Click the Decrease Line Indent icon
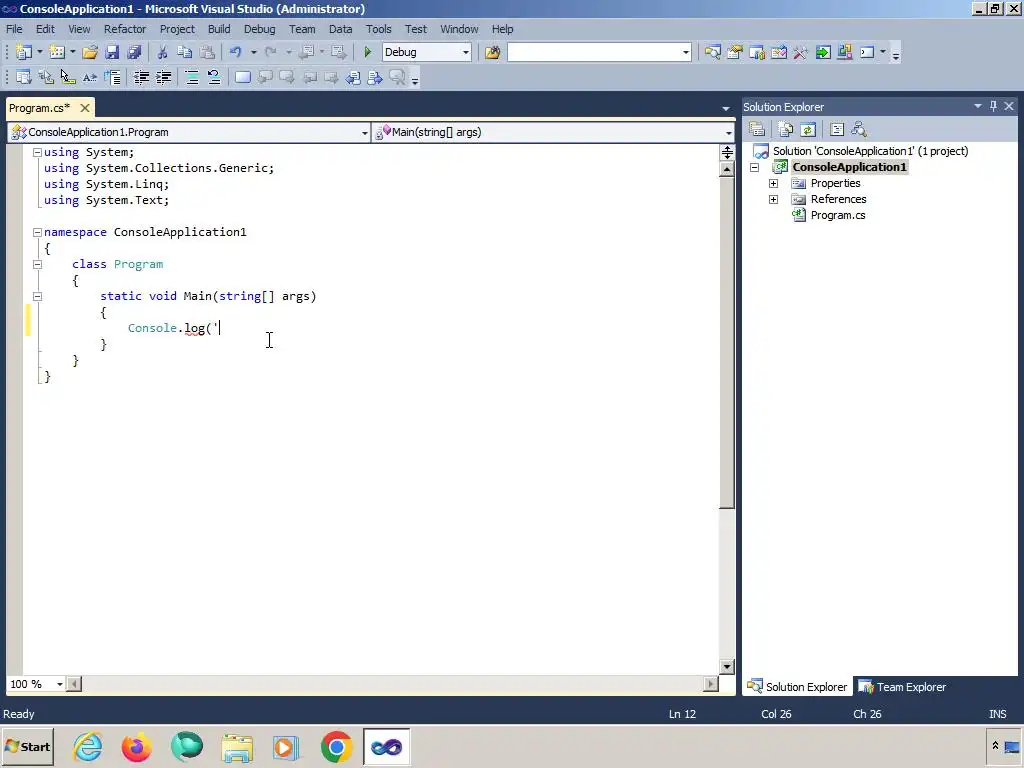 (x=141, y=78)
